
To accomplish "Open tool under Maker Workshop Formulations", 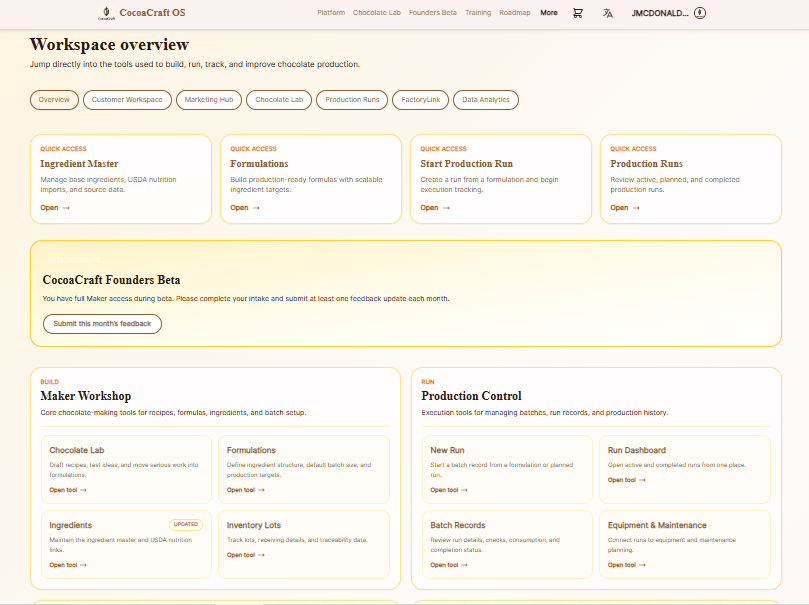I will click(x=246, y=490).
